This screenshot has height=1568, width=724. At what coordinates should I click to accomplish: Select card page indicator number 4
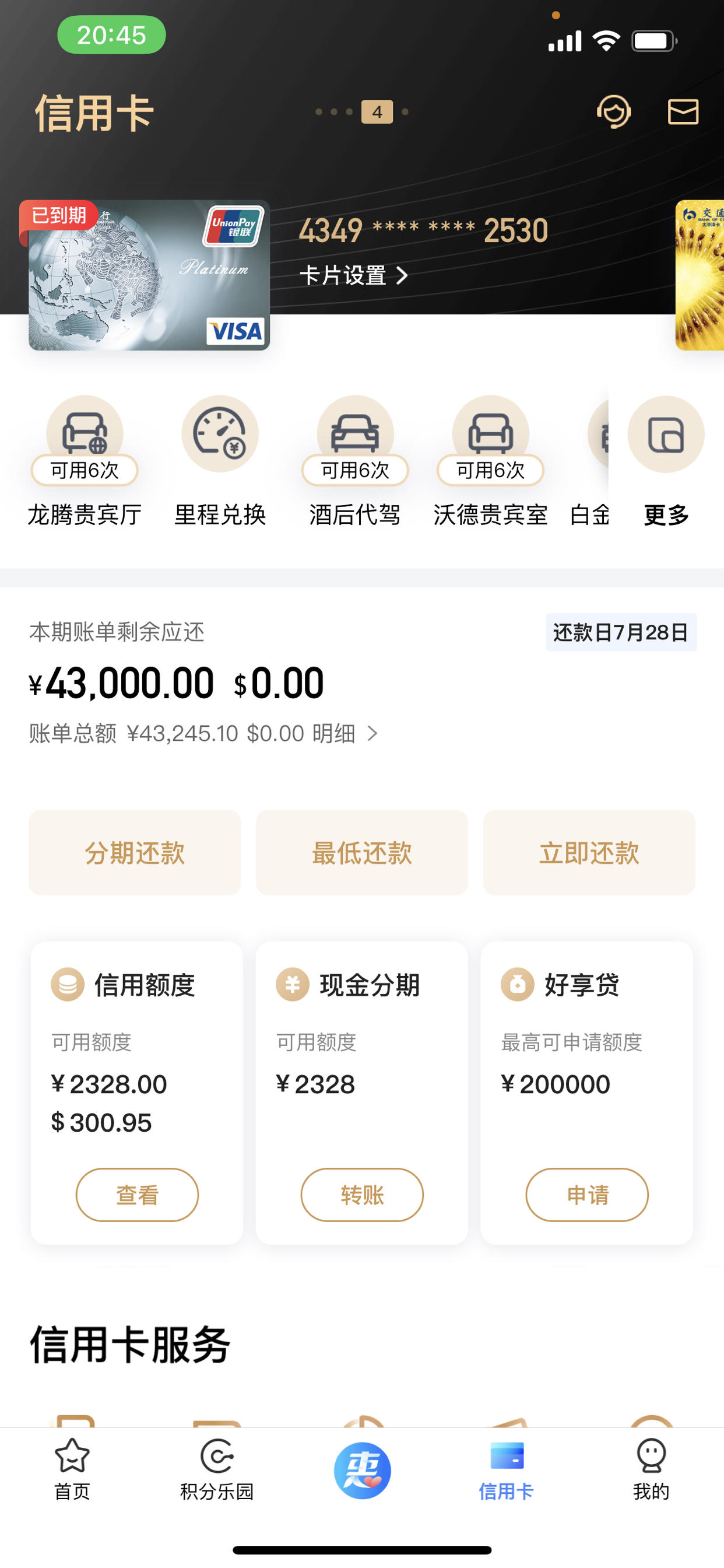click(377, 112)
